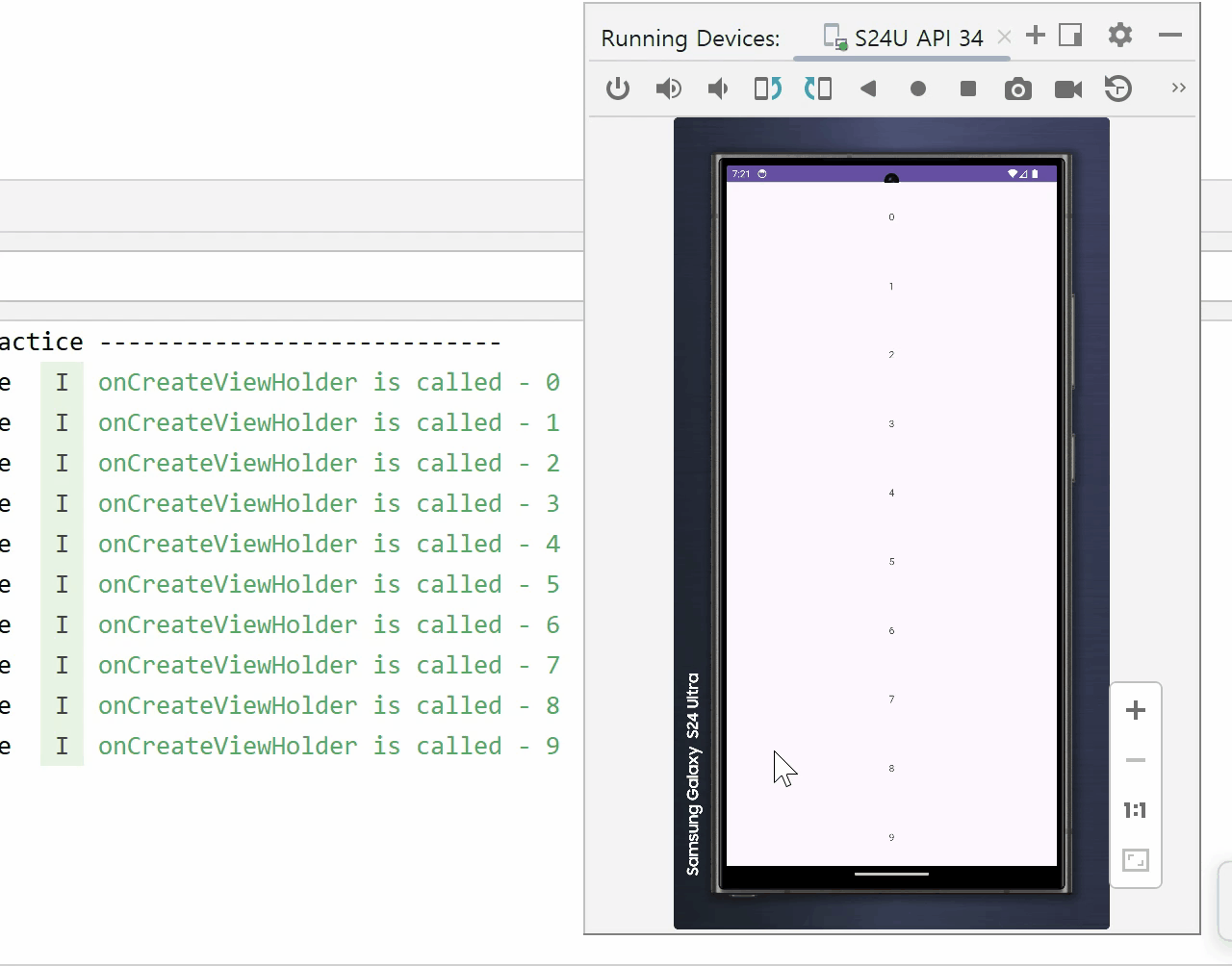Viewport: 1232px width, 966px height.
Task: Rotate the device left
Action: click(768, 89)
